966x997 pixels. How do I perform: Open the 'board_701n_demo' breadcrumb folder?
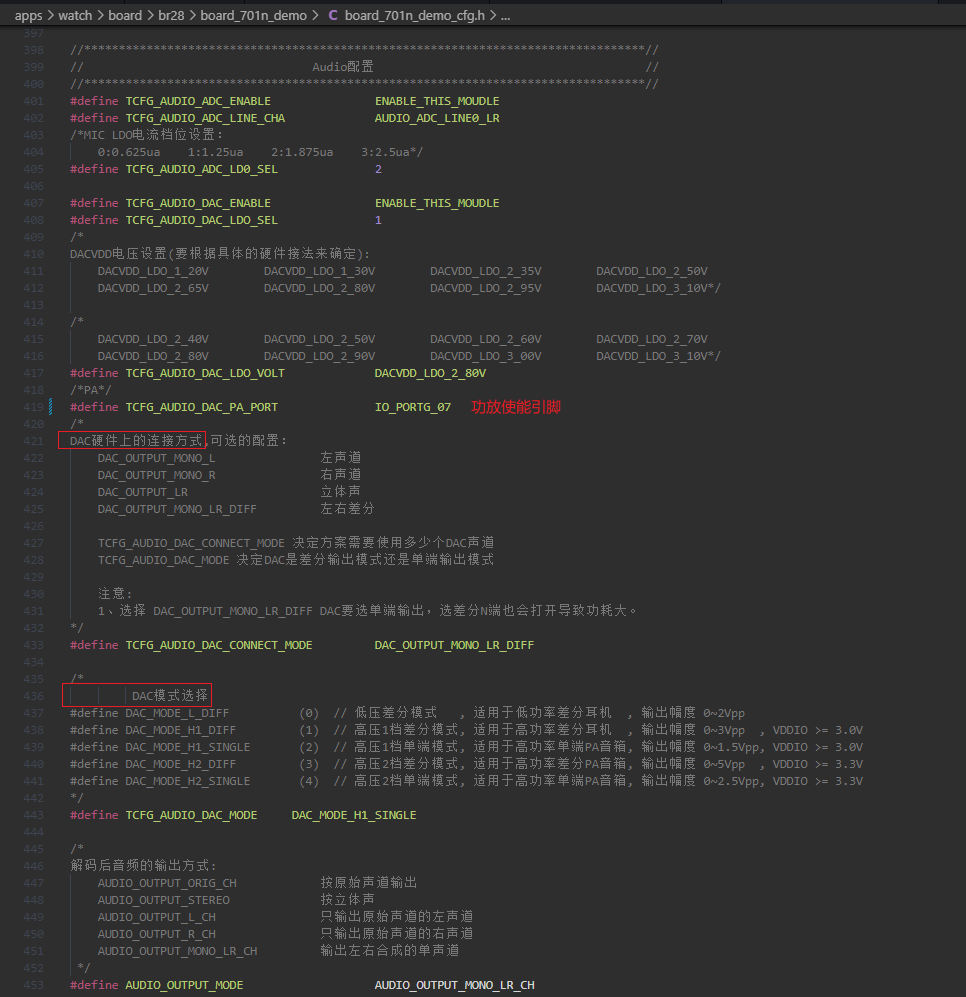pyautogui.click(x=254, y=15)
